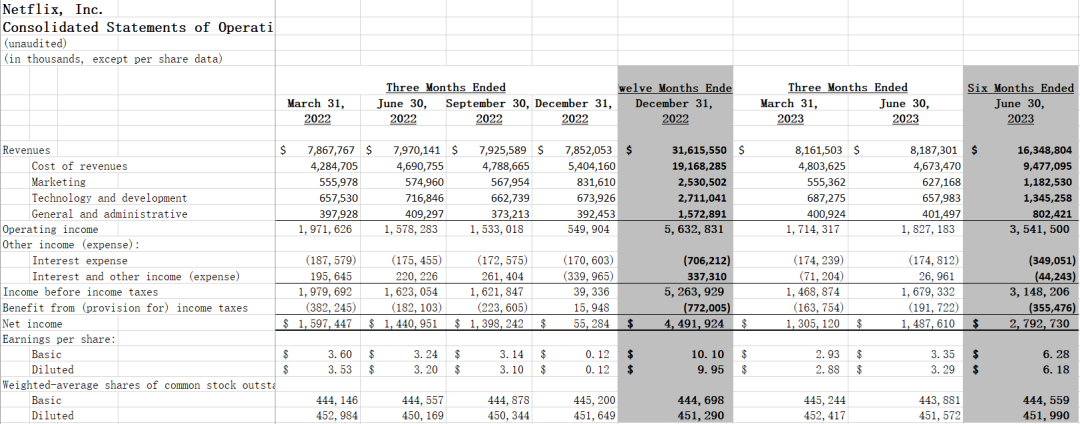Select the 'Revenues' row label

(x=27, y=150)
